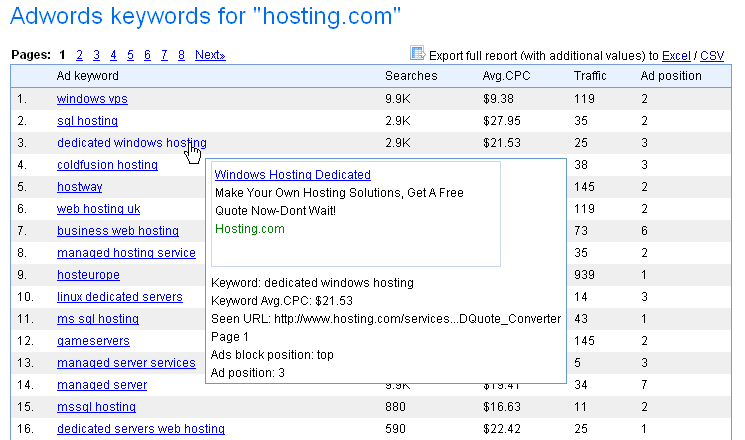The width and height of the screenshot is (745, 440).
Task: Click the Avg.CPC column header
Action: (503, 76)
